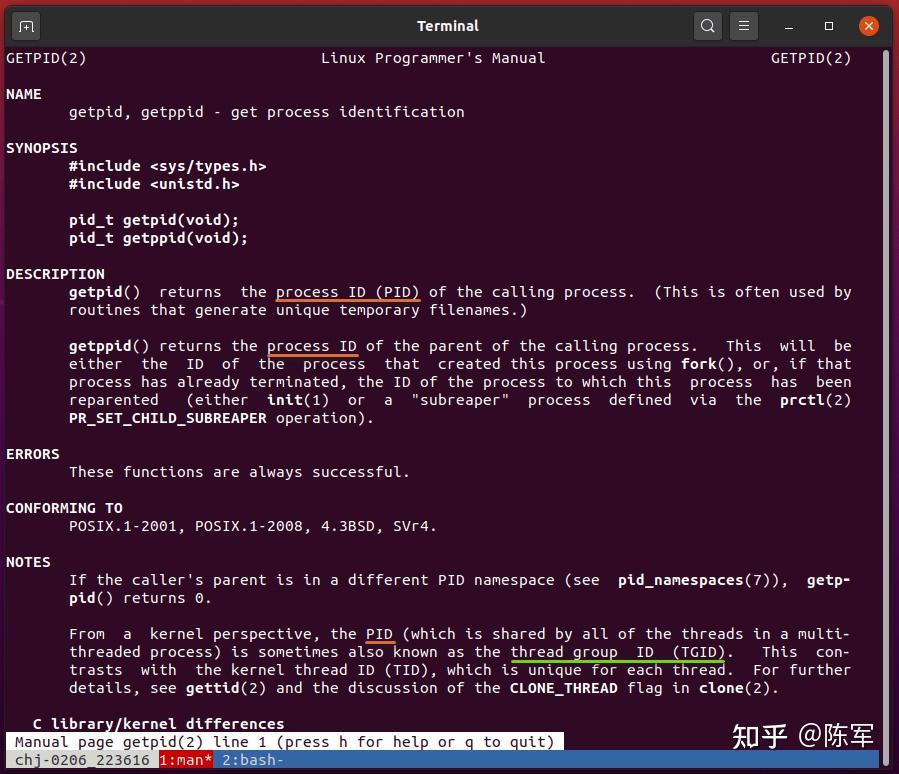Viewport: 899px width, 774px height.
Task: Open a new terminal window via top-left icon
Action: pos(24,26)
